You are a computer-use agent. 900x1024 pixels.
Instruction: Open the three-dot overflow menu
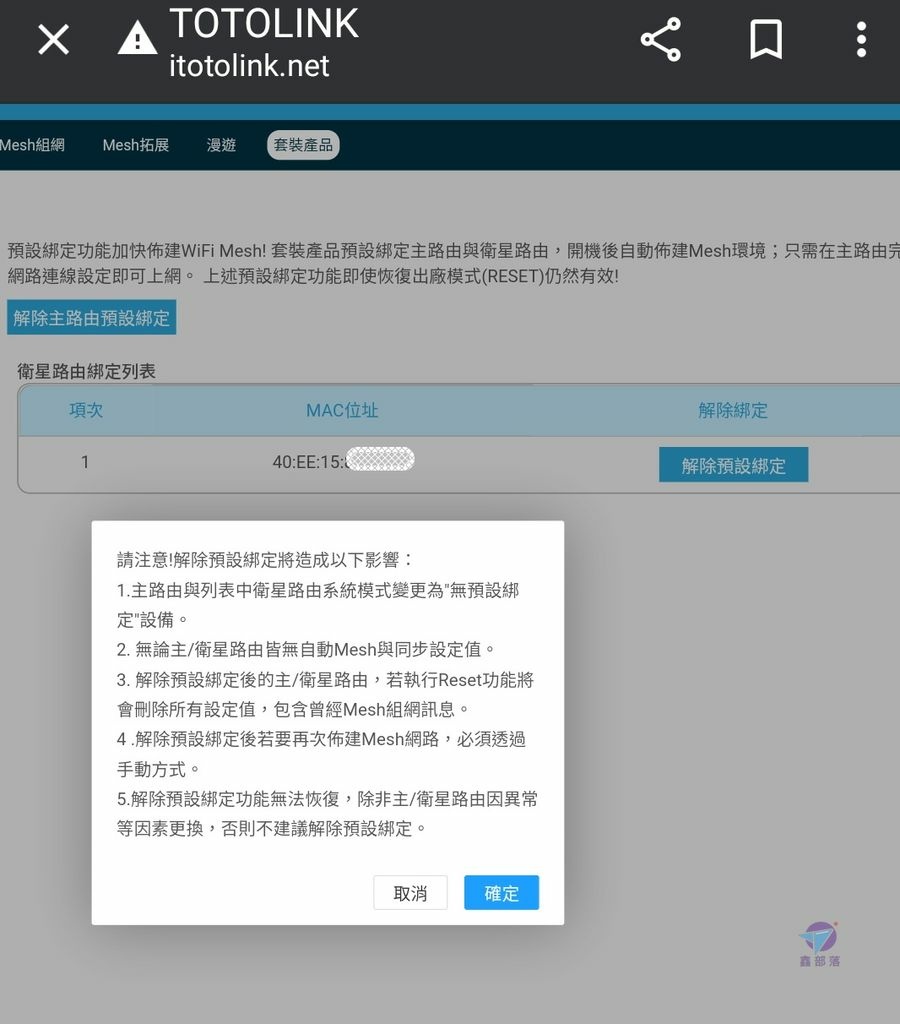click(x=861, y=39)
